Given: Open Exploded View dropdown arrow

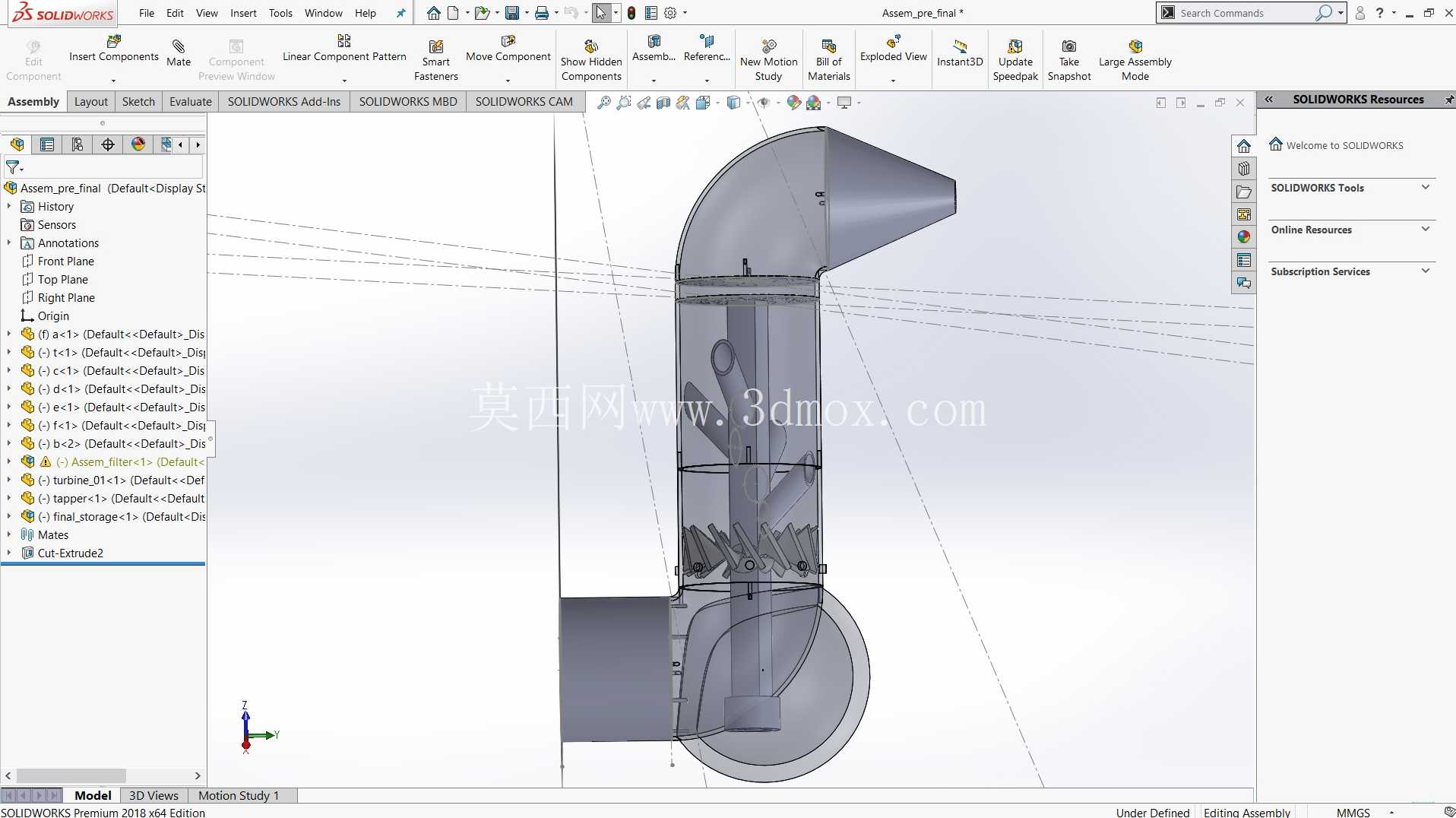Looking at the screenshot, I should pos(893,80).
